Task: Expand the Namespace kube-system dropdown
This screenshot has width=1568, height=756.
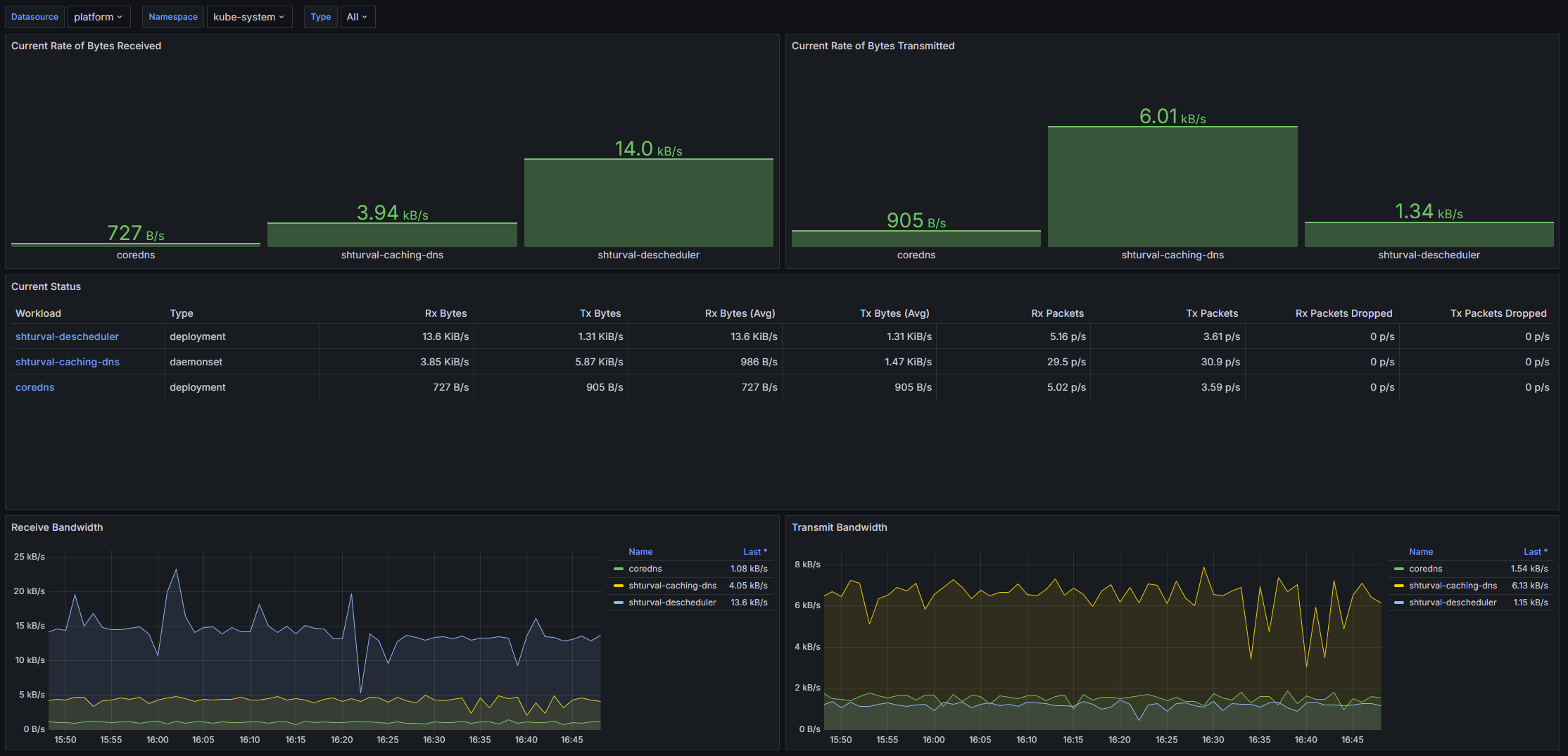Action: pyautogui.click(x=248, y=17)
